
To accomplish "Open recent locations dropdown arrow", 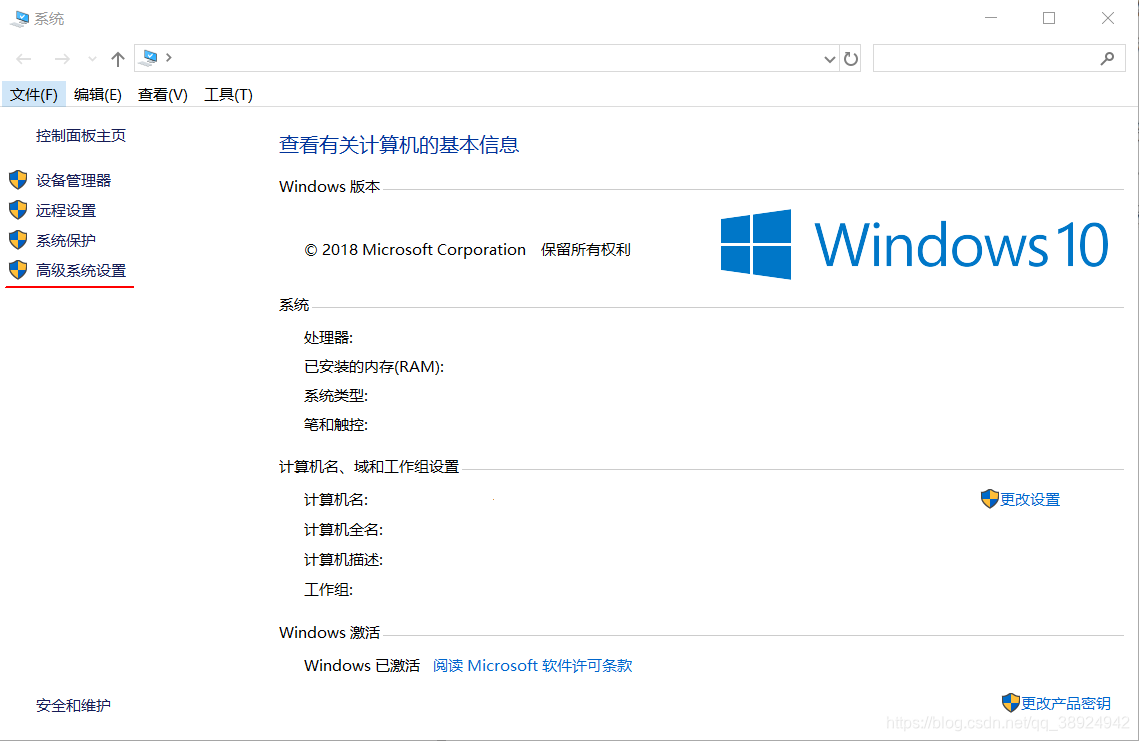I will pyautogui.click(x=92, y=59).
